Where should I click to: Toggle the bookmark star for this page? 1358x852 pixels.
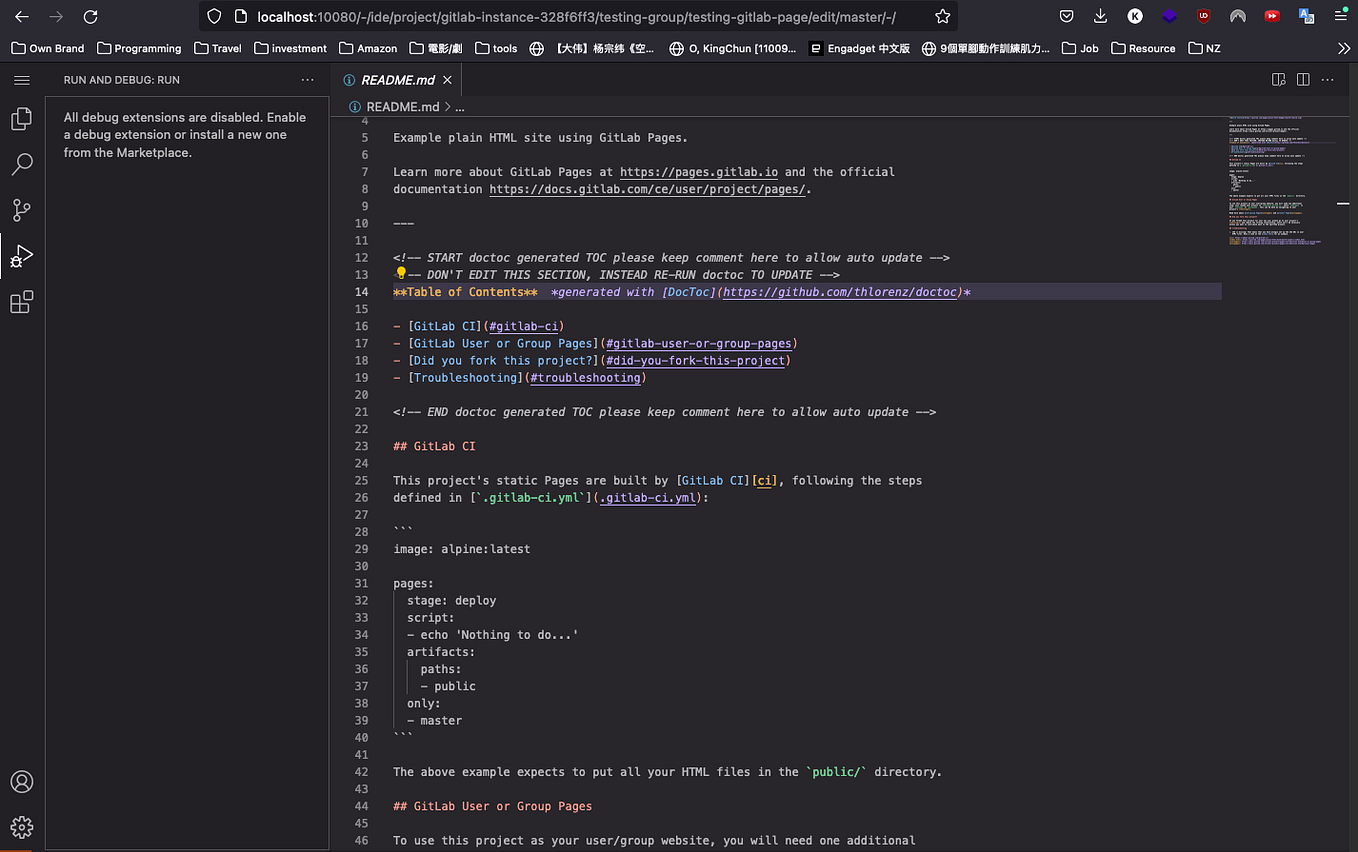(x=941, y=16)
